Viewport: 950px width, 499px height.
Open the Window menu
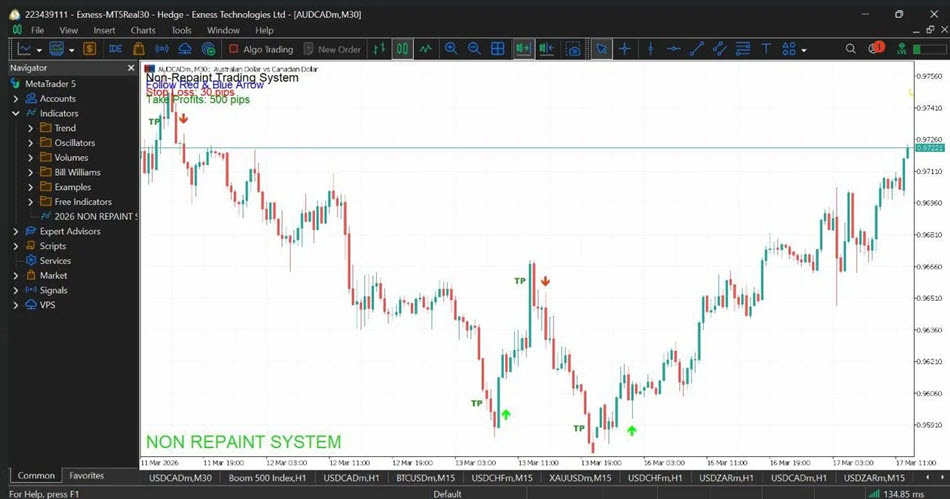[223, 30]
